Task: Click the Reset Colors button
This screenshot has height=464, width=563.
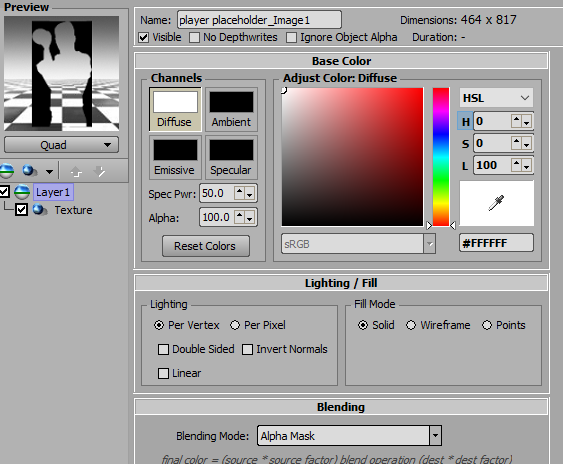Action: coord(206,246)
